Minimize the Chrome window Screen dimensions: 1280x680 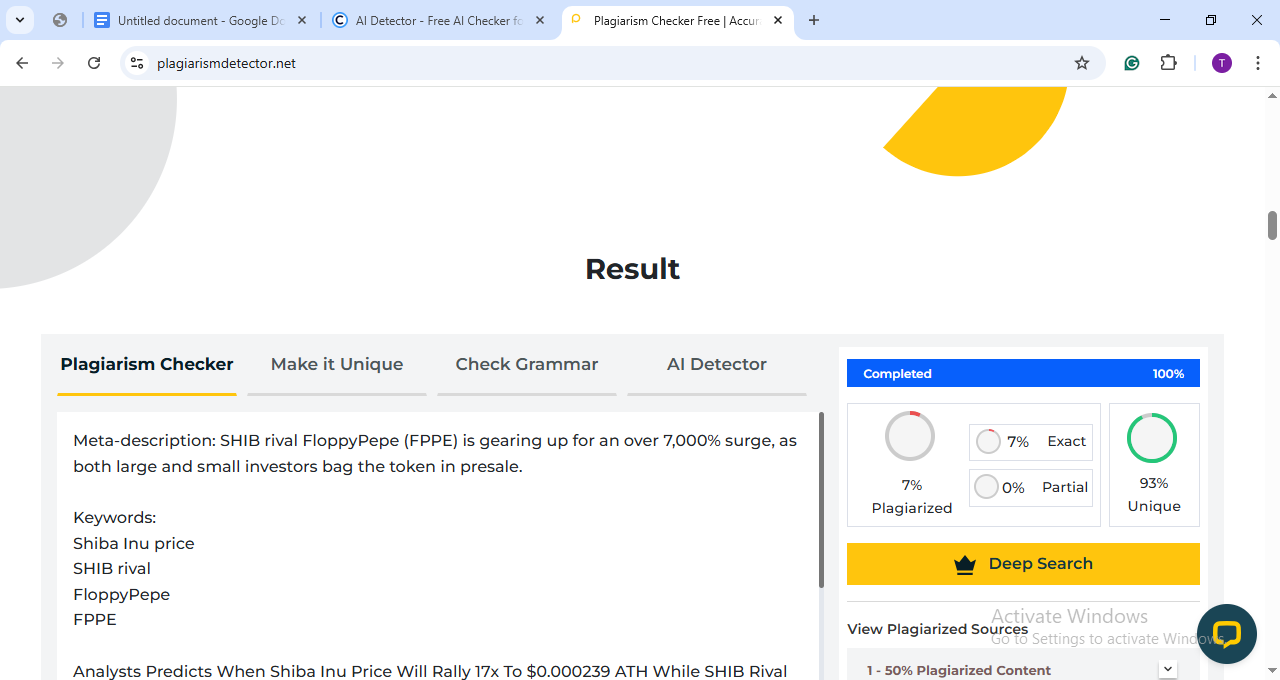click(1165, 20)
